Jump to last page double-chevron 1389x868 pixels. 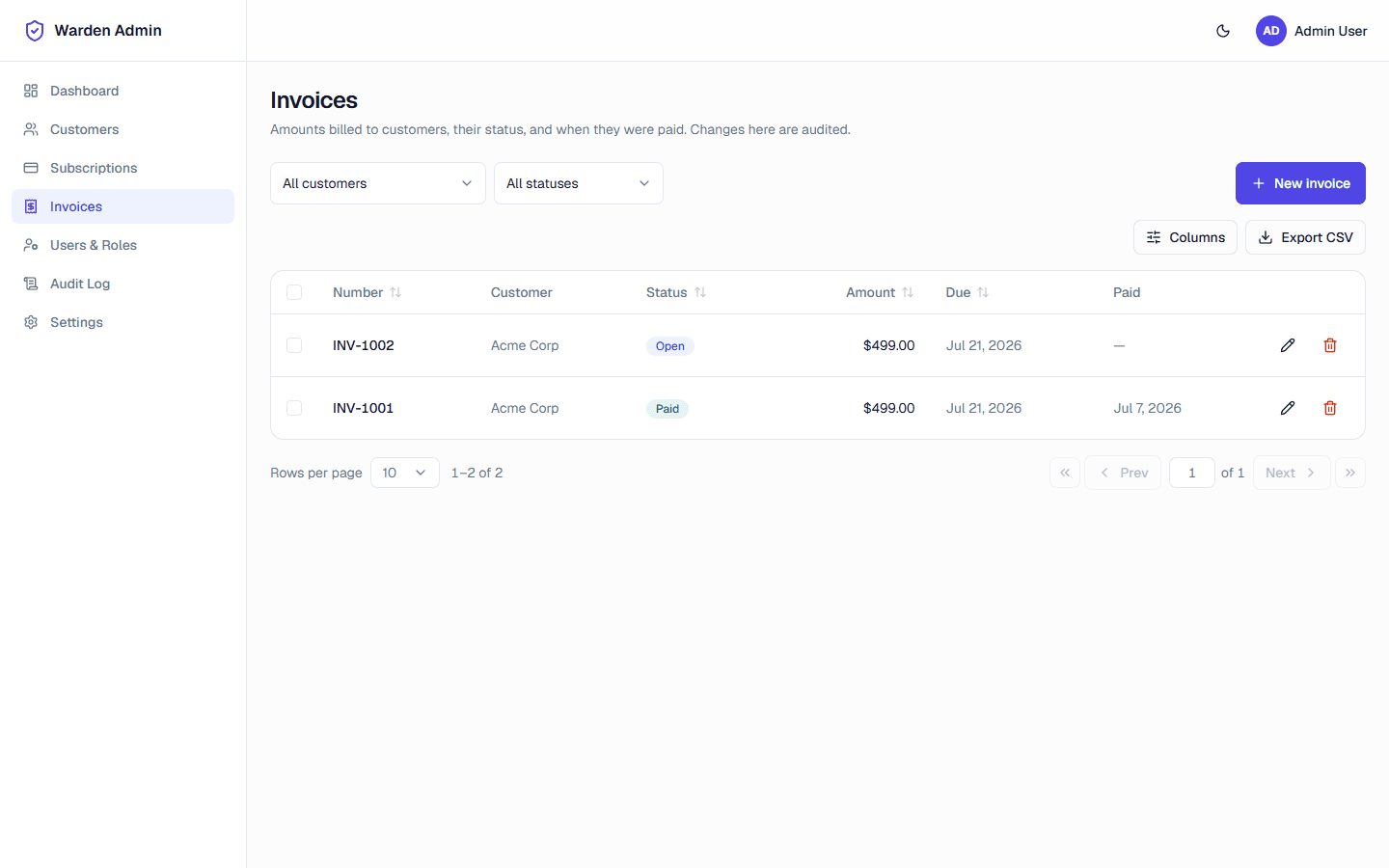(1350, 473)
